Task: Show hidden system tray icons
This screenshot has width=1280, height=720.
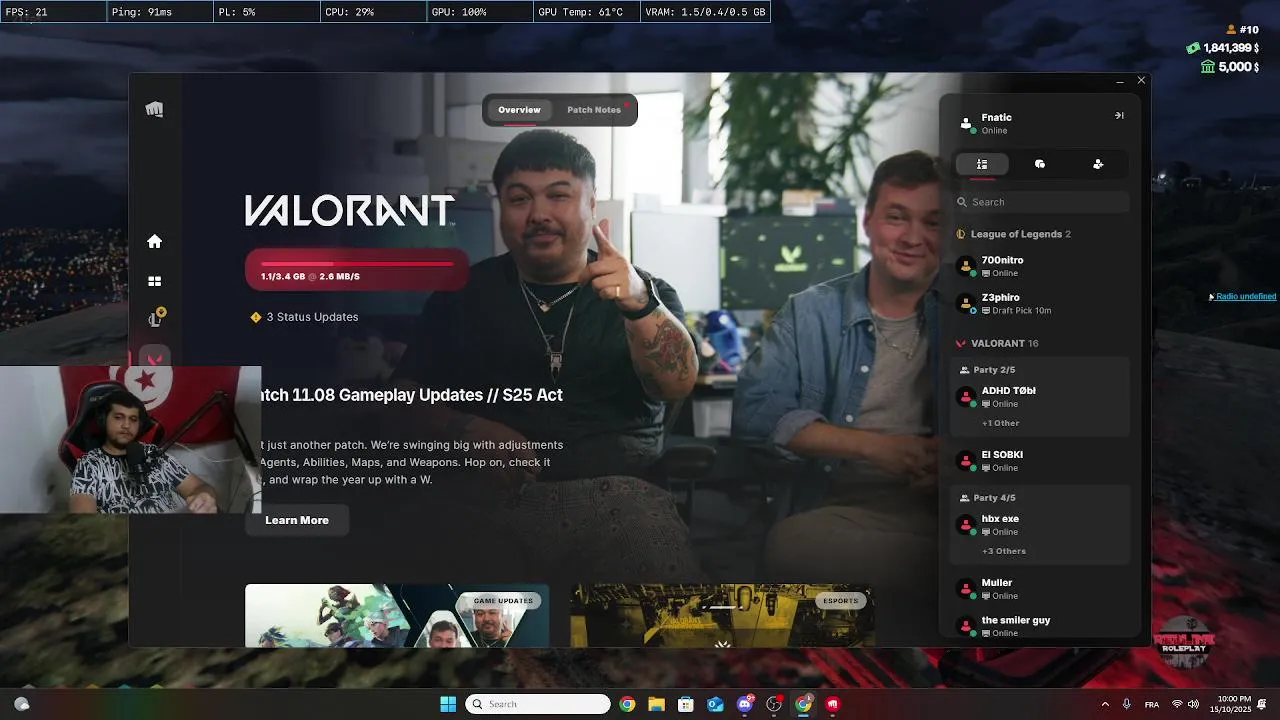Action: click(1105, 704)
